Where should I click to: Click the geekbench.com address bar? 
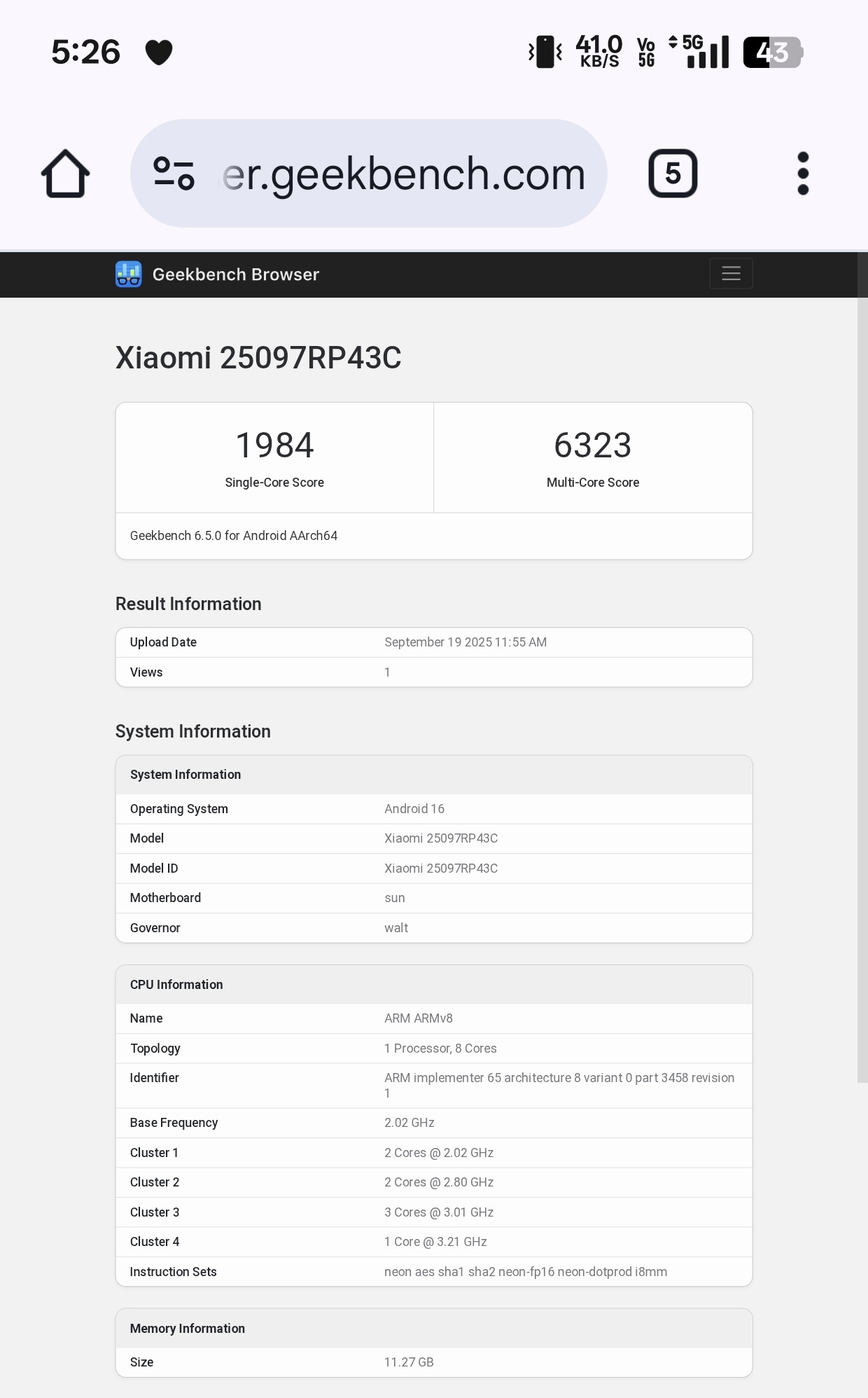click(403, 174)
